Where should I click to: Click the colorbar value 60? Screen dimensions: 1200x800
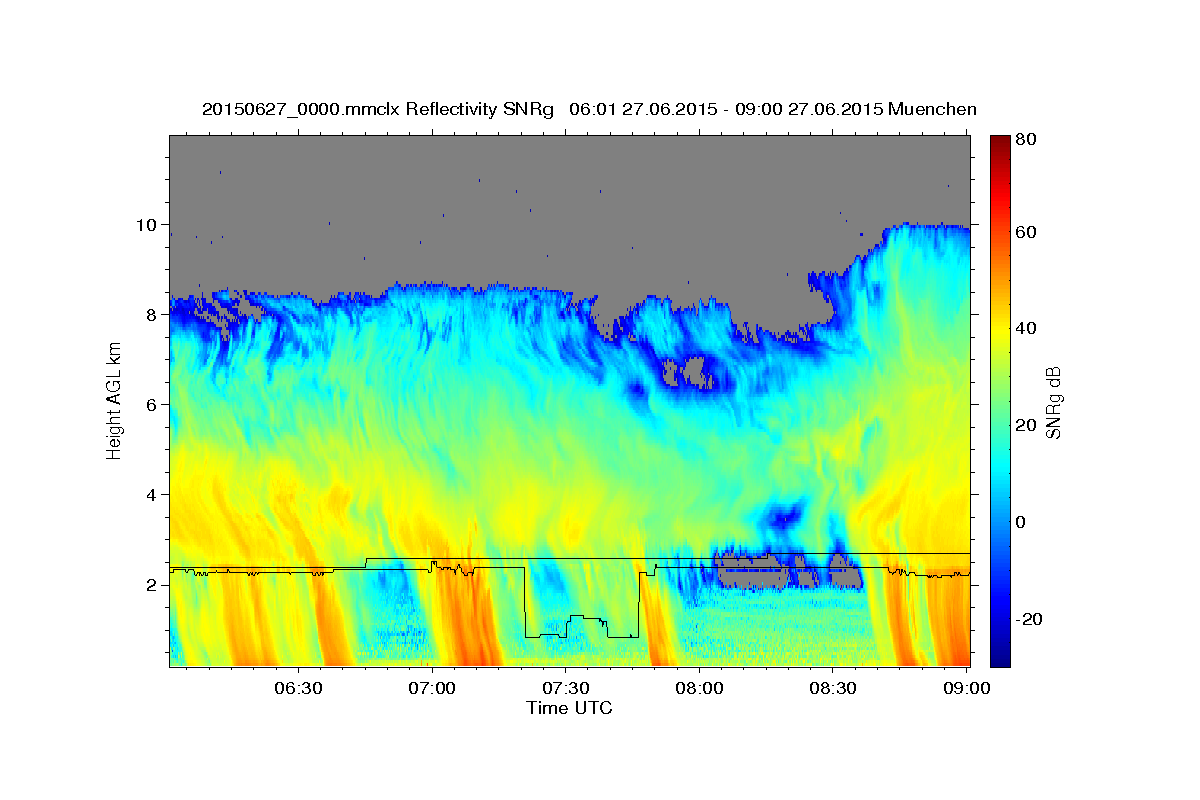1026,232
